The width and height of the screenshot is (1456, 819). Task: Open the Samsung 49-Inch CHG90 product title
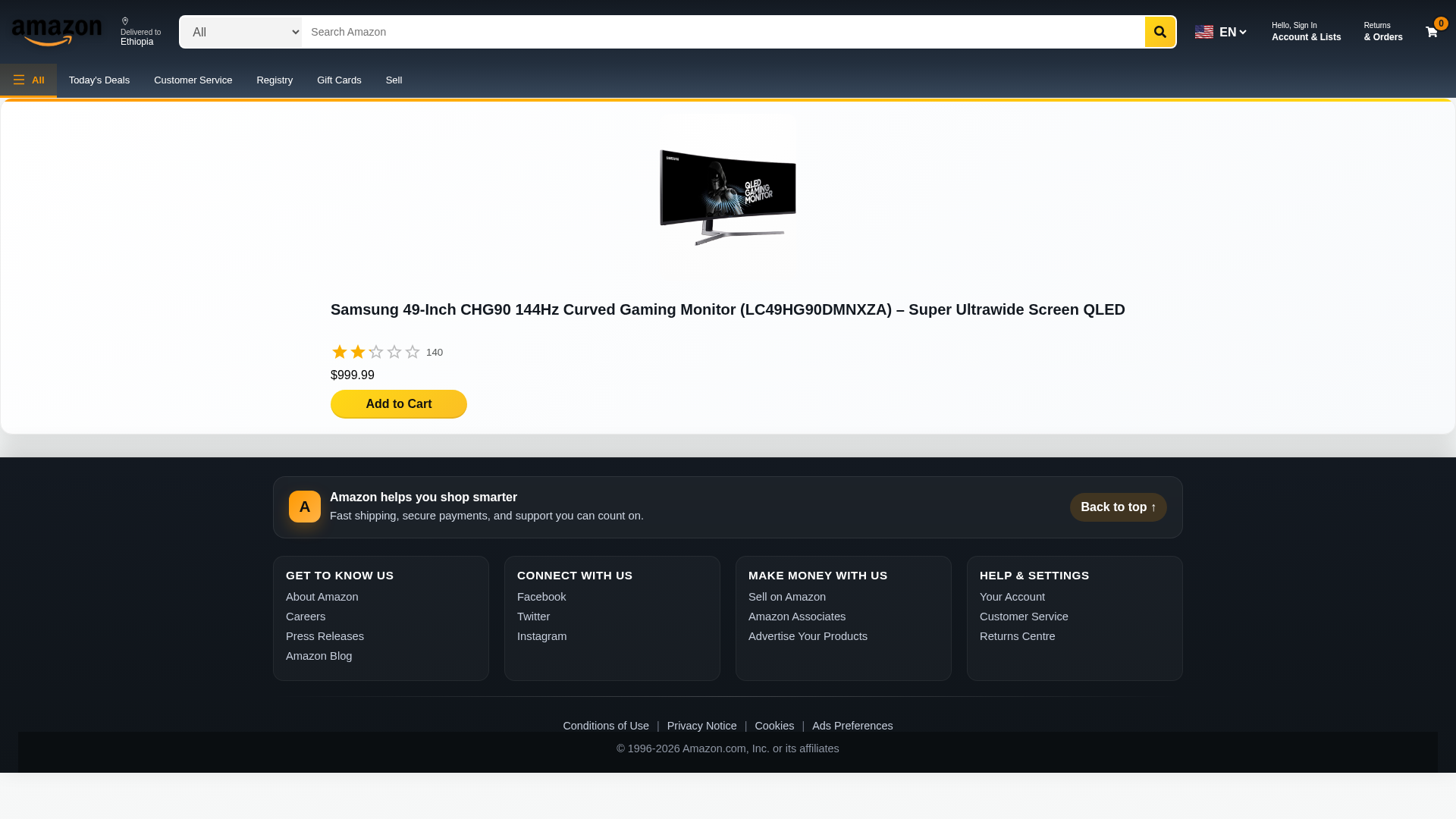point(728,309)
